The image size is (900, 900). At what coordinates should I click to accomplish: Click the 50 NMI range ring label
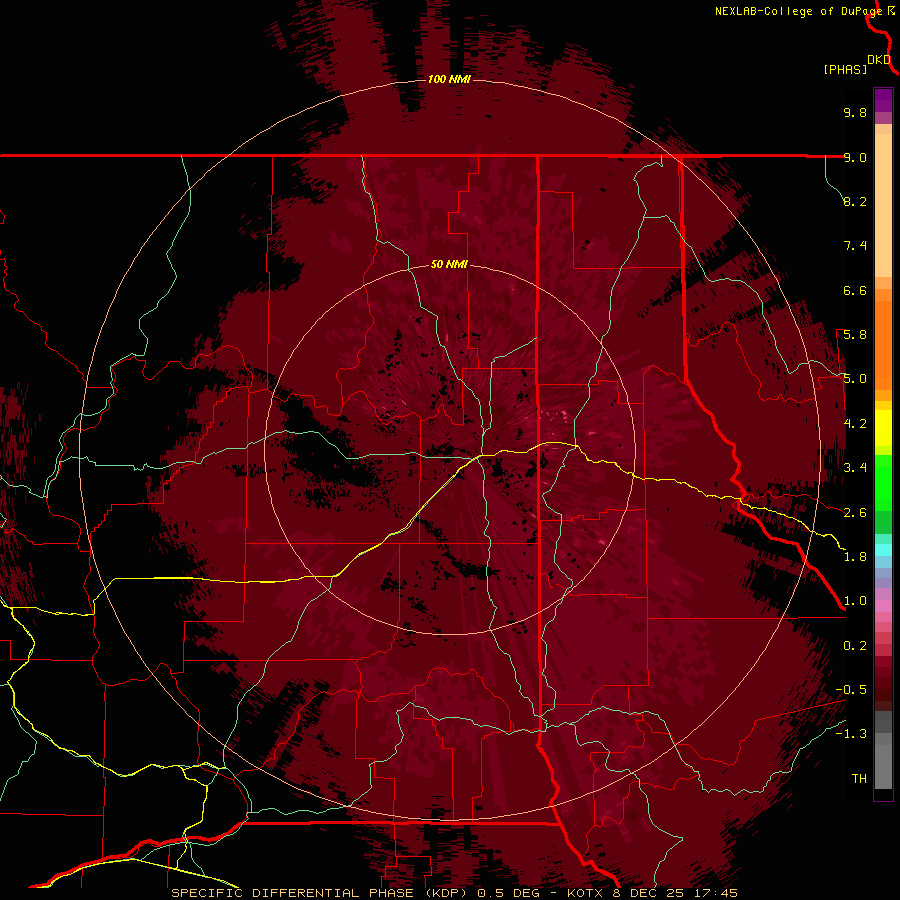[449, 264]
